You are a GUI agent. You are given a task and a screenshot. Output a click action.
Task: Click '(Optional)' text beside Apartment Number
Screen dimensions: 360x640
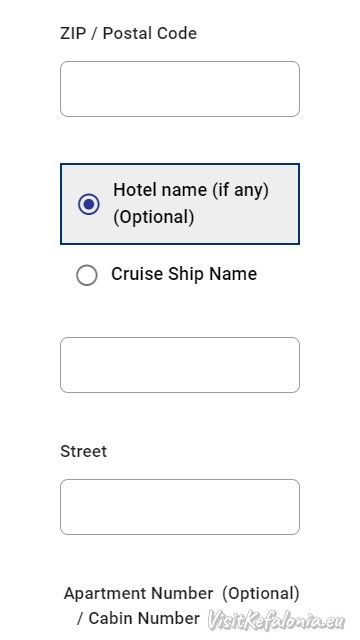(x=261, y=593)
